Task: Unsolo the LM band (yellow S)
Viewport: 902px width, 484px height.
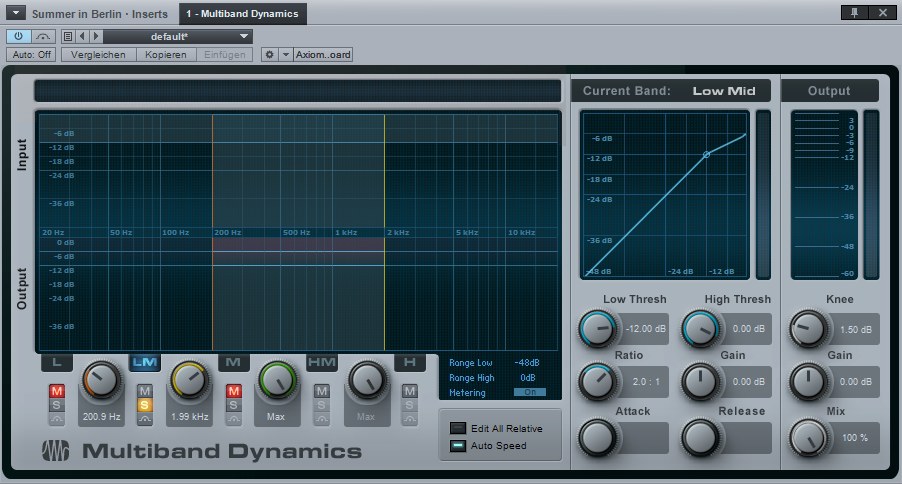Action: click(x=144, y=405)
